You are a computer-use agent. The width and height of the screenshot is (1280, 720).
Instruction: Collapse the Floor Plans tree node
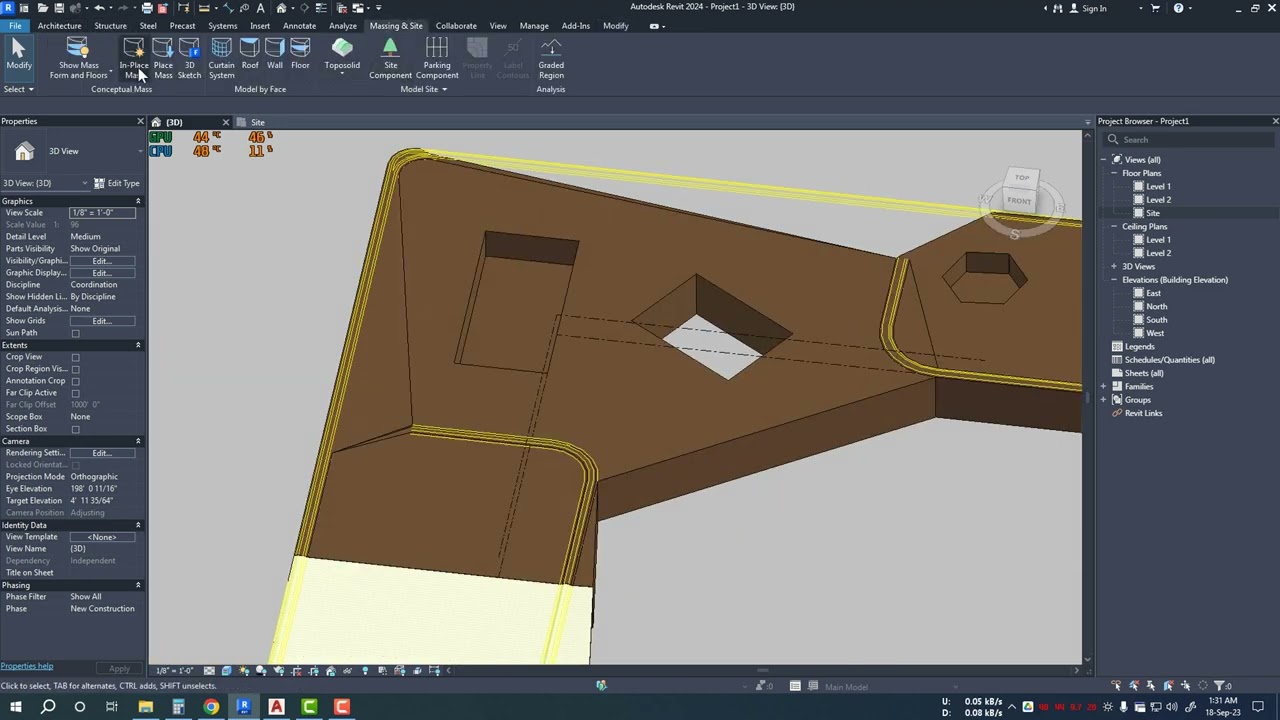click(1114, 173)
